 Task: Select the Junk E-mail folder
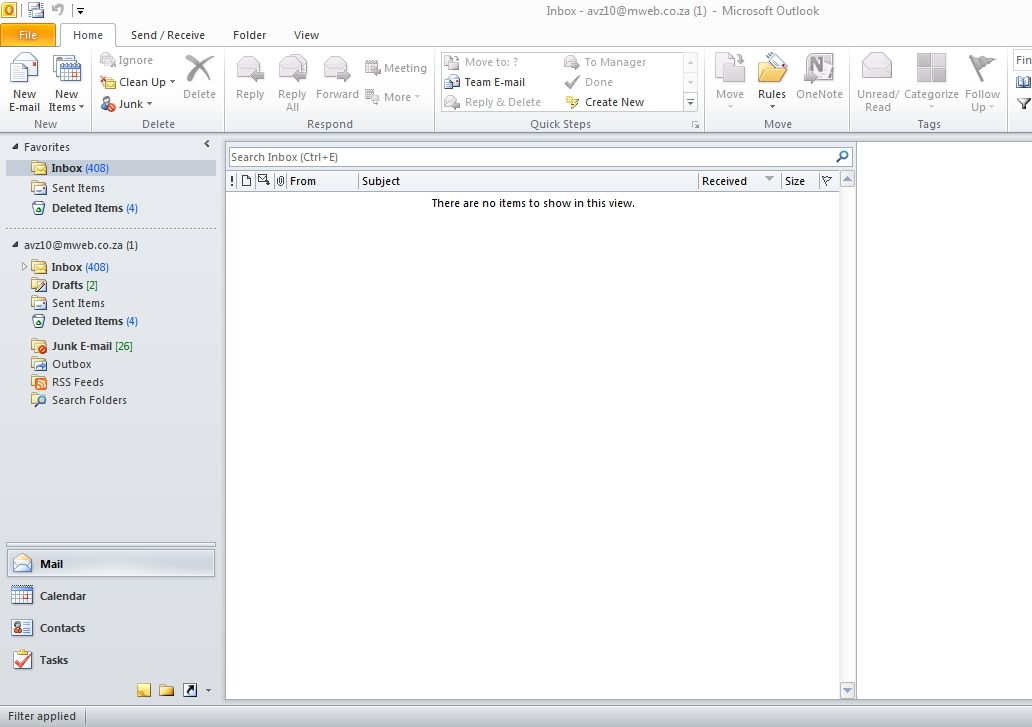tap(81, 346)
